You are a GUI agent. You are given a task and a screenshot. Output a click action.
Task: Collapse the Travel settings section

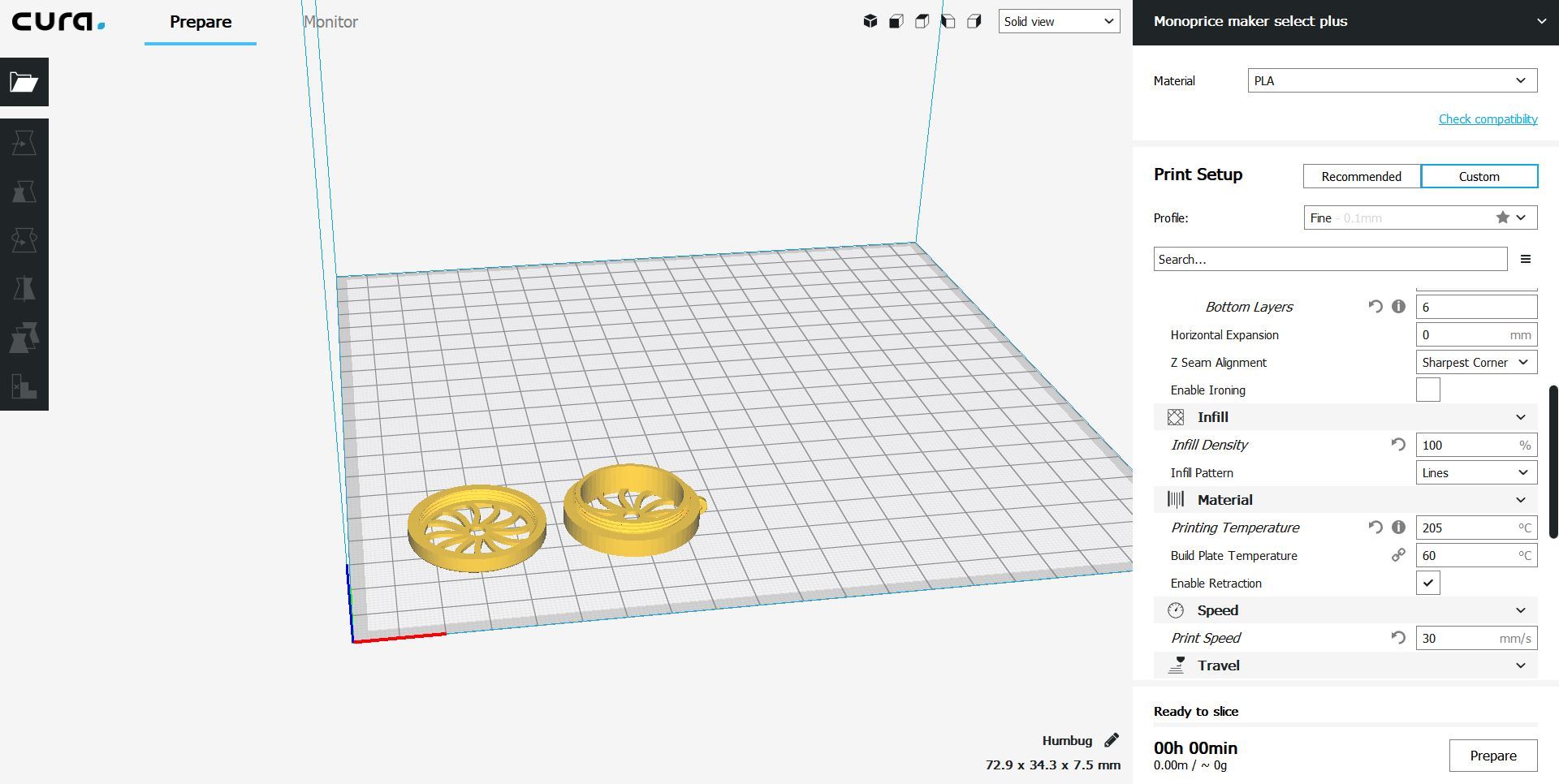(x=1345, y=666)
